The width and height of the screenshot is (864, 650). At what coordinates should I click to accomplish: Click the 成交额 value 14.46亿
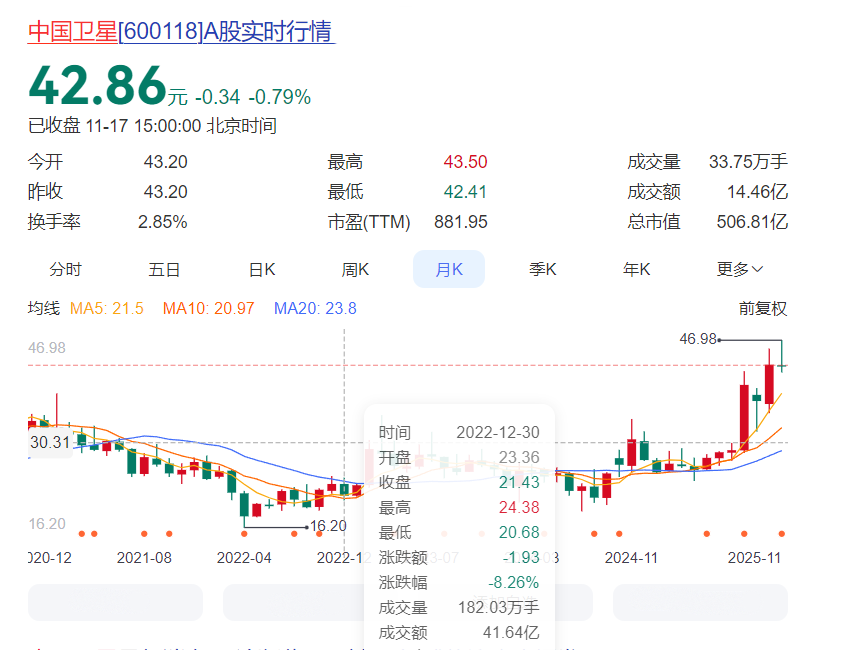(757, 192)
